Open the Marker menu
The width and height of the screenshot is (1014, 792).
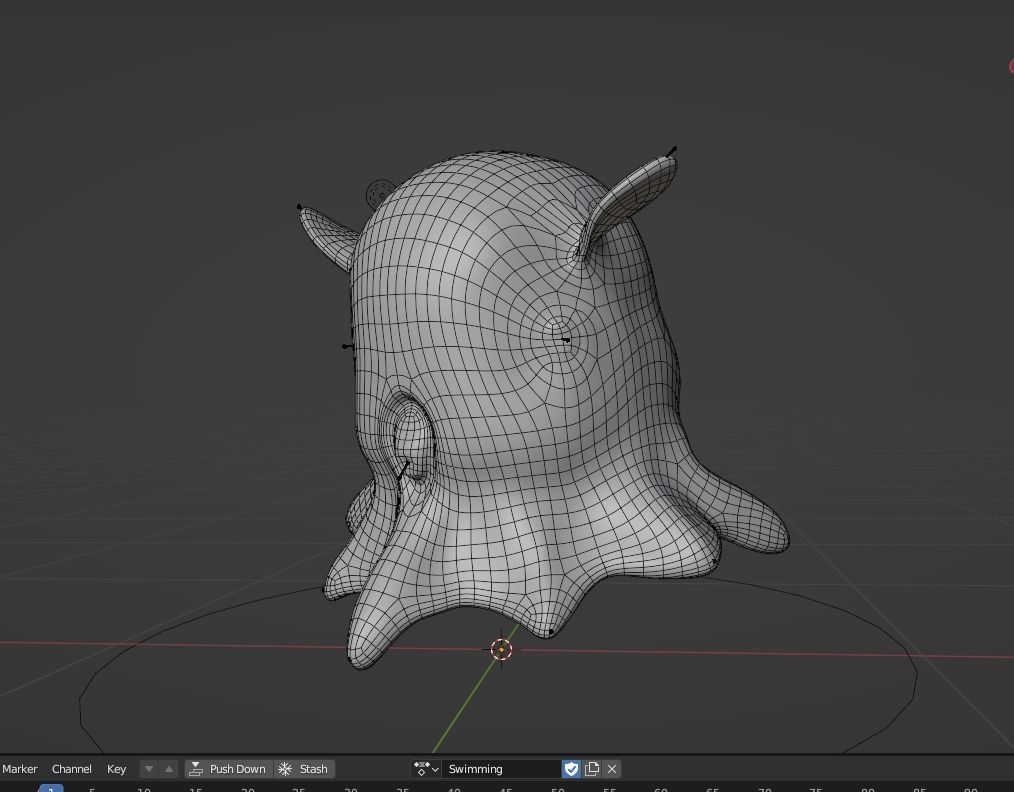click(x=19, y=769)
